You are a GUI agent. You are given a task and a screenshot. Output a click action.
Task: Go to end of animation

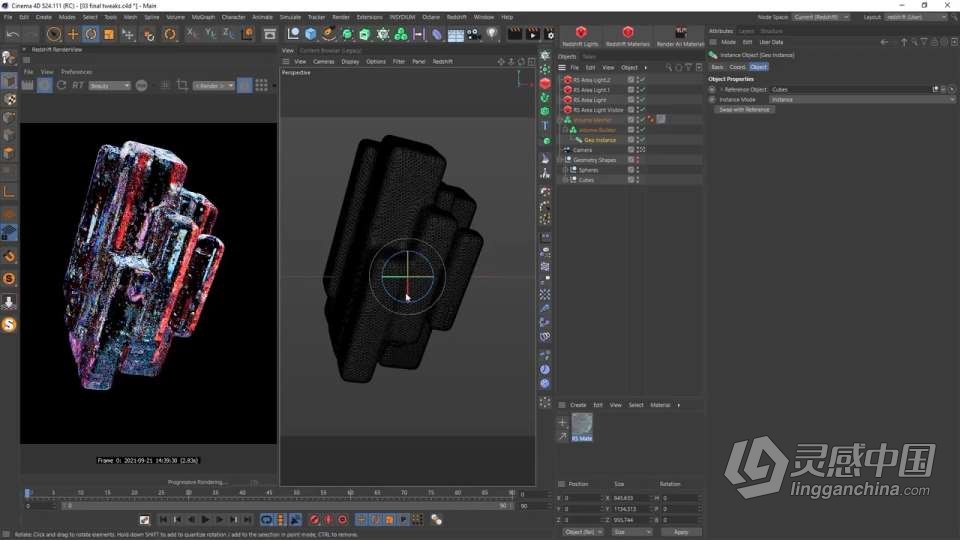click(247, 520)
